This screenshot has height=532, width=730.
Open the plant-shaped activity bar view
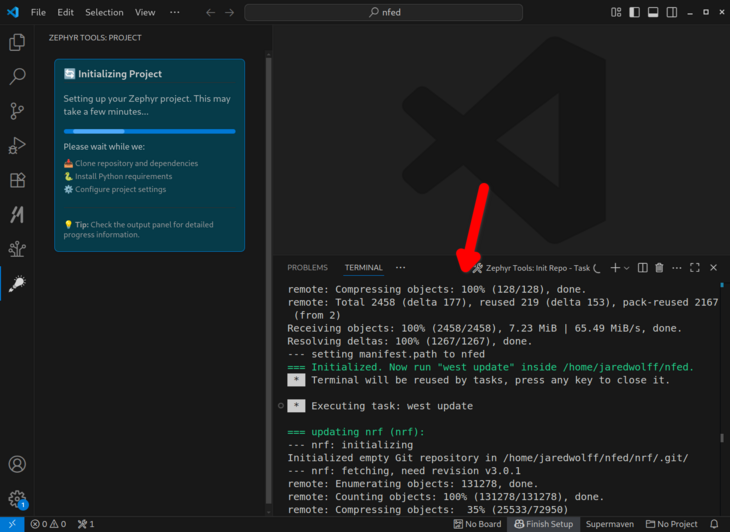click(x=17, y=249)
